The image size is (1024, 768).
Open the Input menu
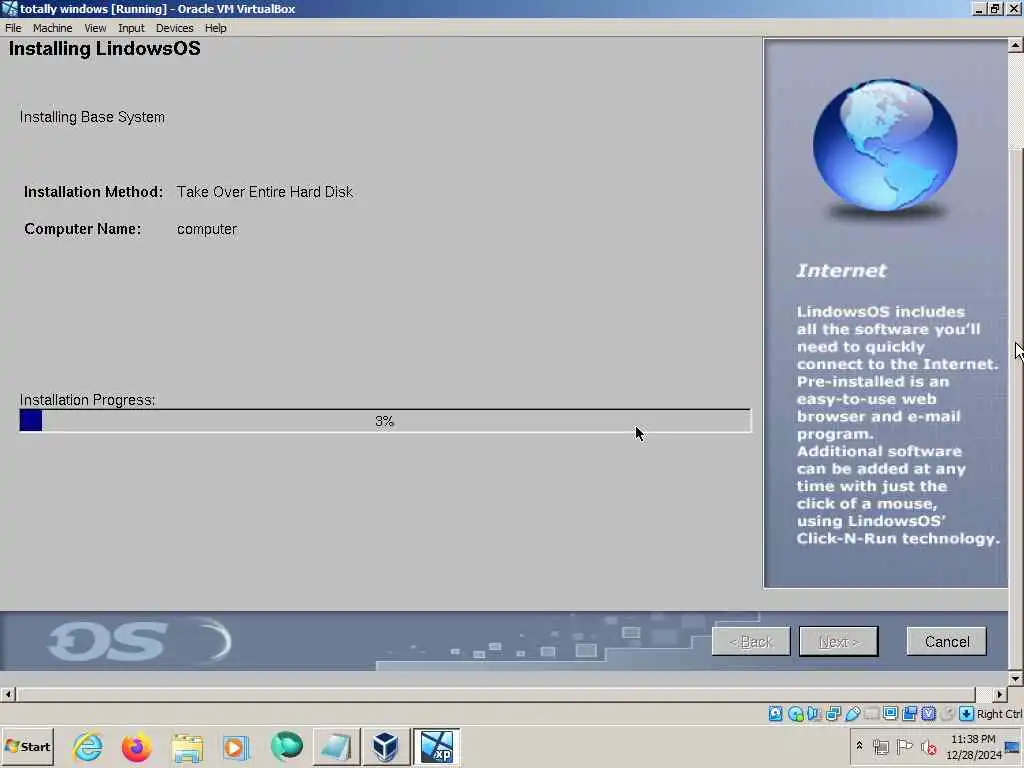click(x=131, y=28)
